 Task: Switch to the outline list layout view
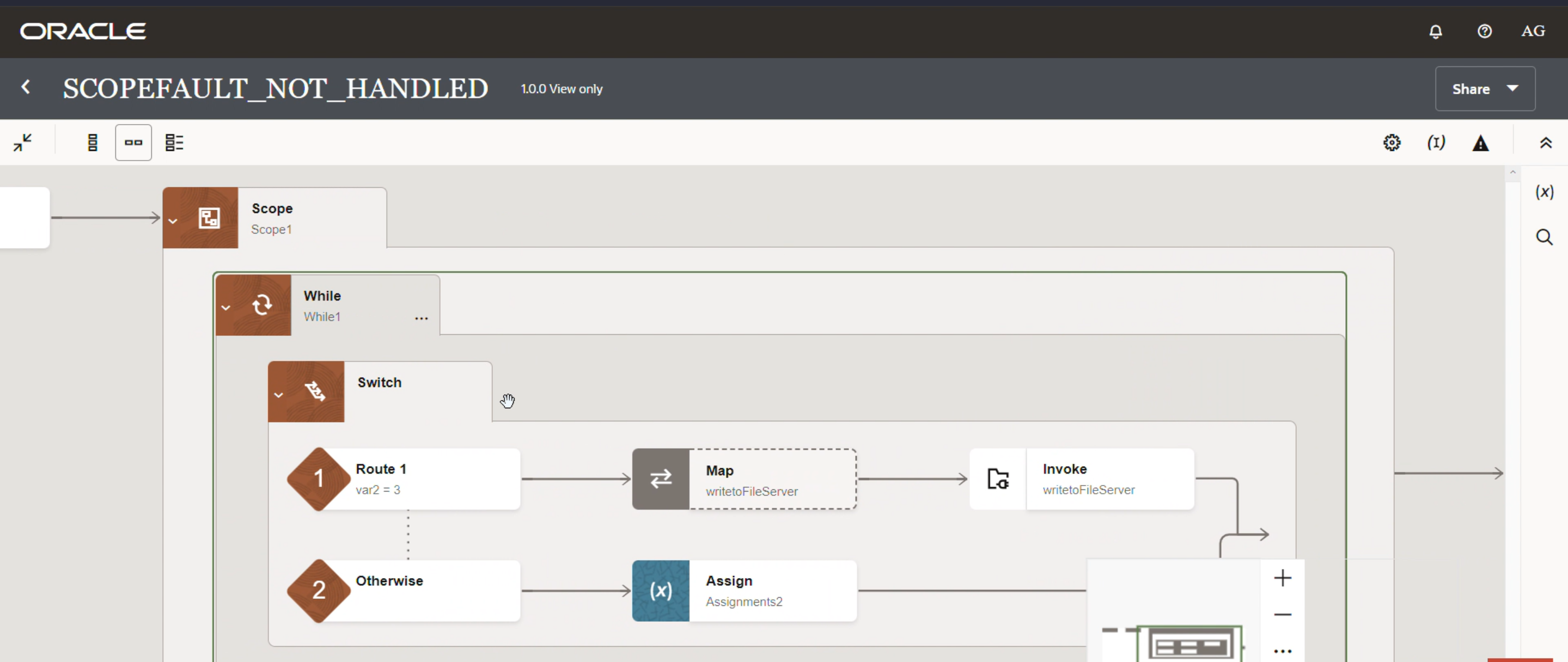coord(175,142)
